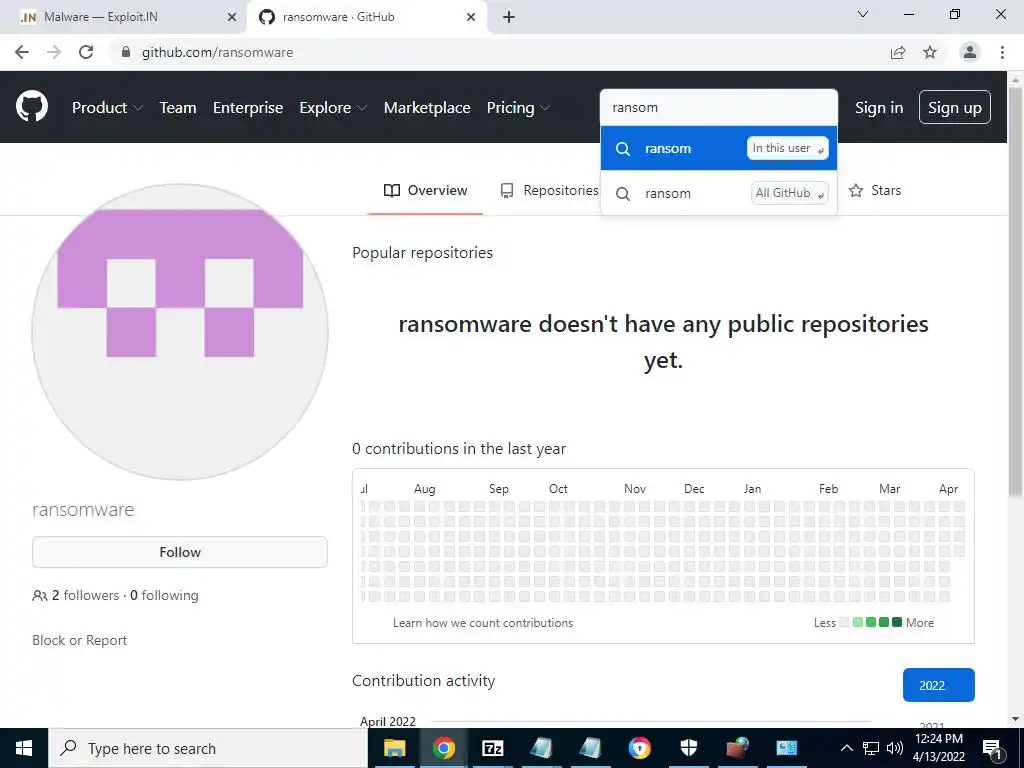Select the Repositories tab
The width and height of the screenshot is (1024, 768).
tap(549, 190)
